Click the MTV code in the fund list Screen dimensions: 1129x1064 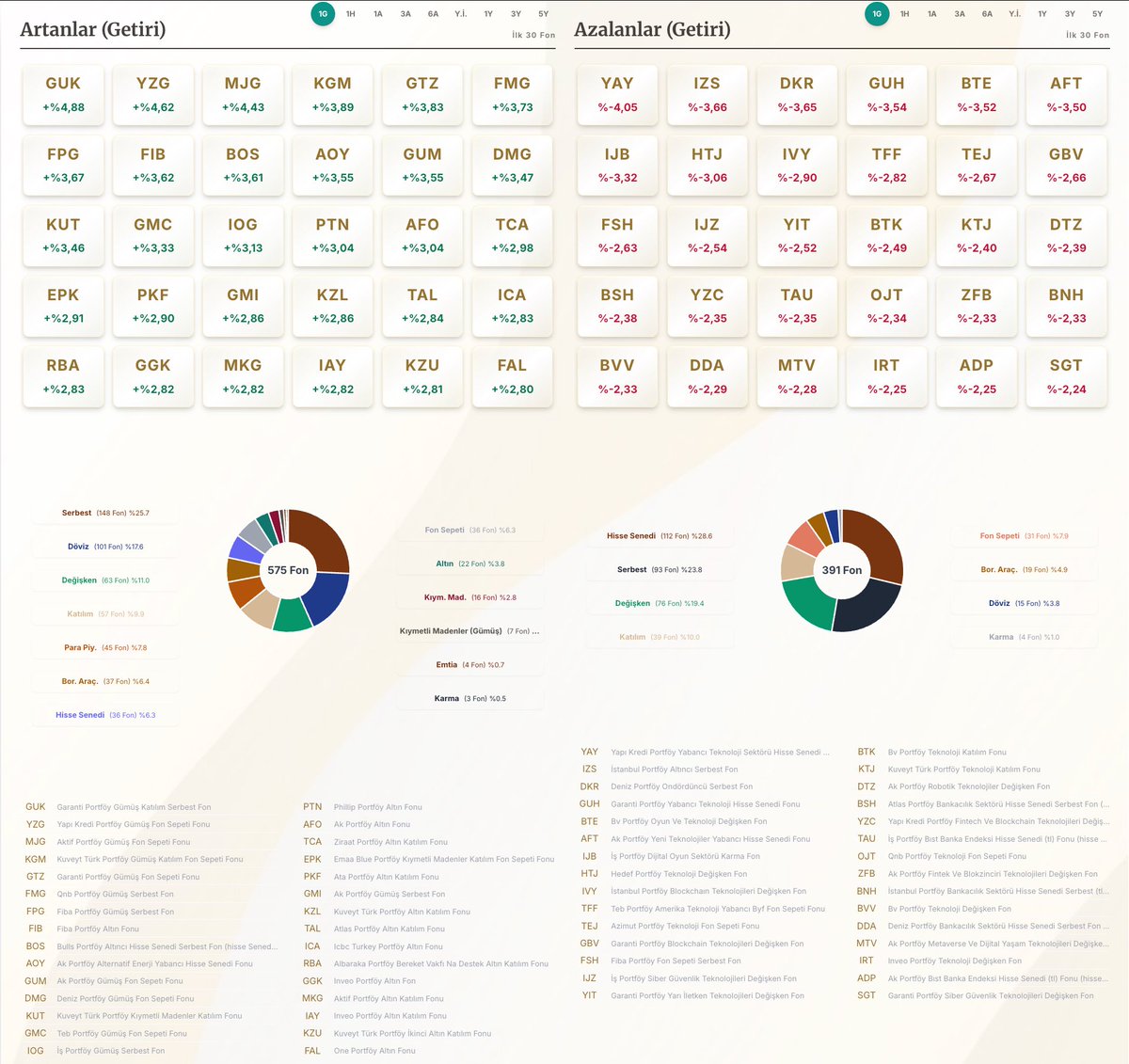tap(867, 943)
